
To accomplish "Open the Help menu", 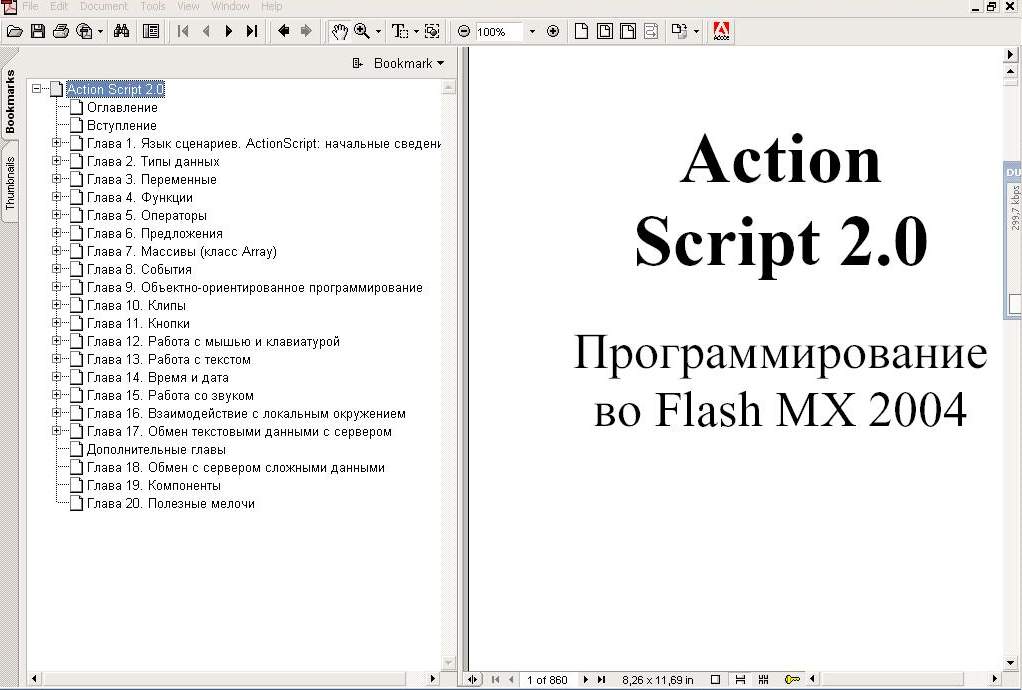I will [271, 6].
